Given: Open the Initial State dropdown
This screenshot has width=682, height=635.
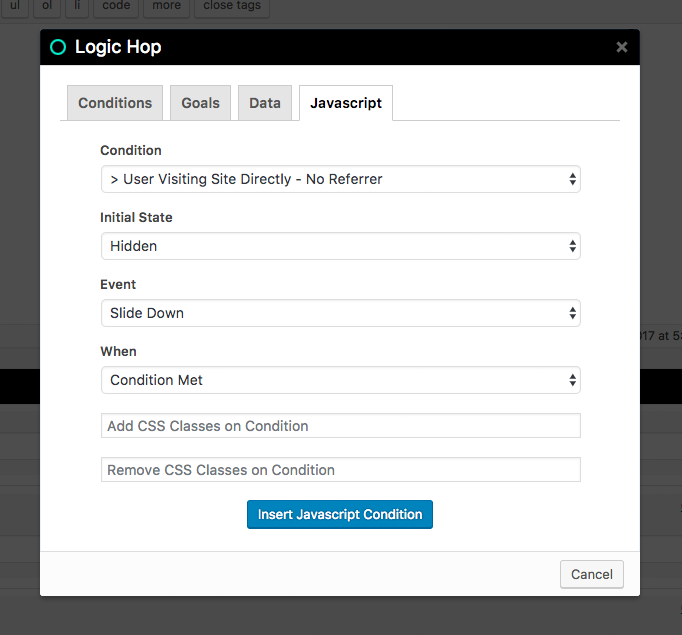Looking at the screenshot, I should 341,246.
